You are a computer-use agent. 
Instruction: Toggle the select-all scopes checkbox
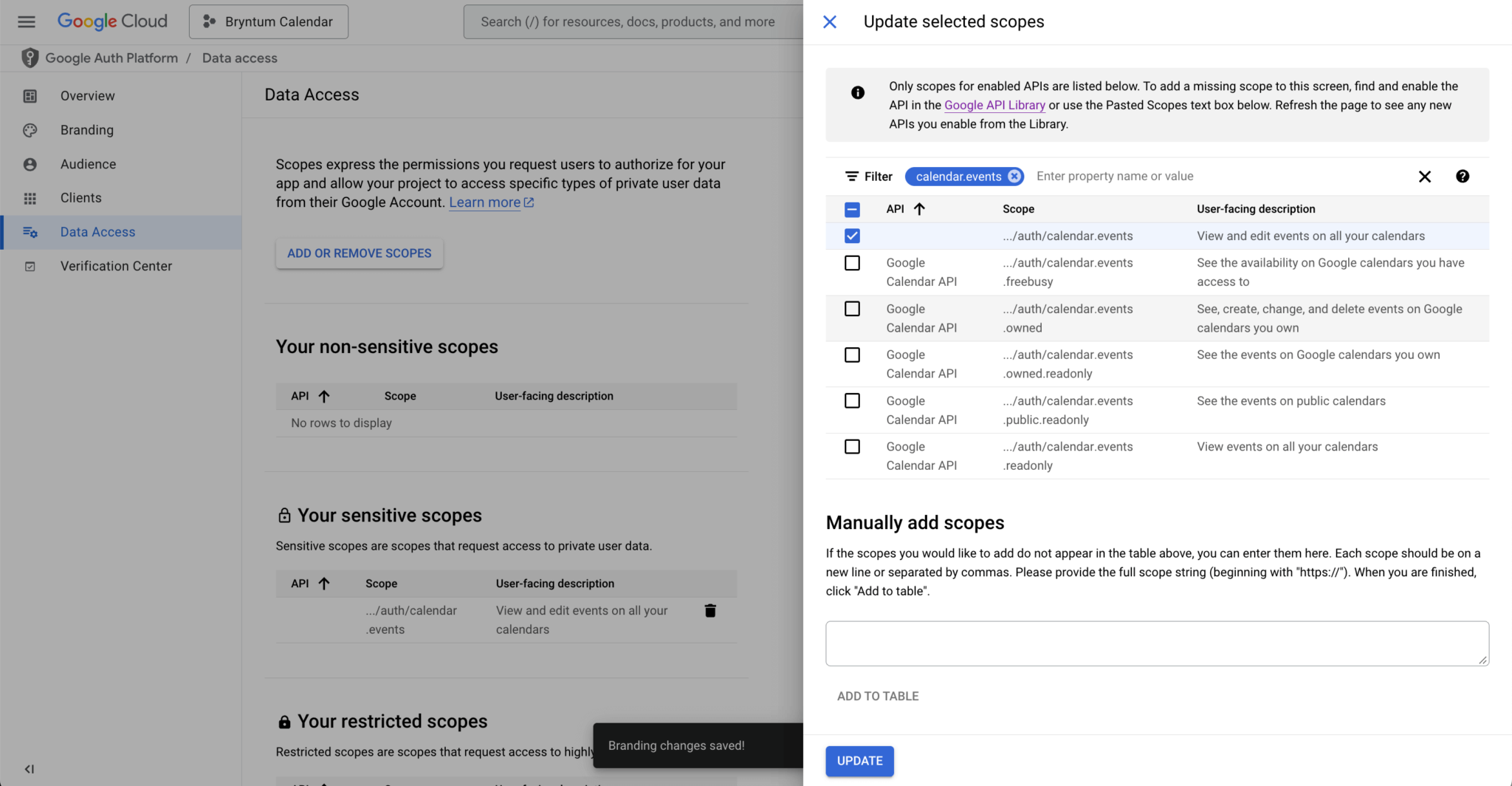[852, 210]
